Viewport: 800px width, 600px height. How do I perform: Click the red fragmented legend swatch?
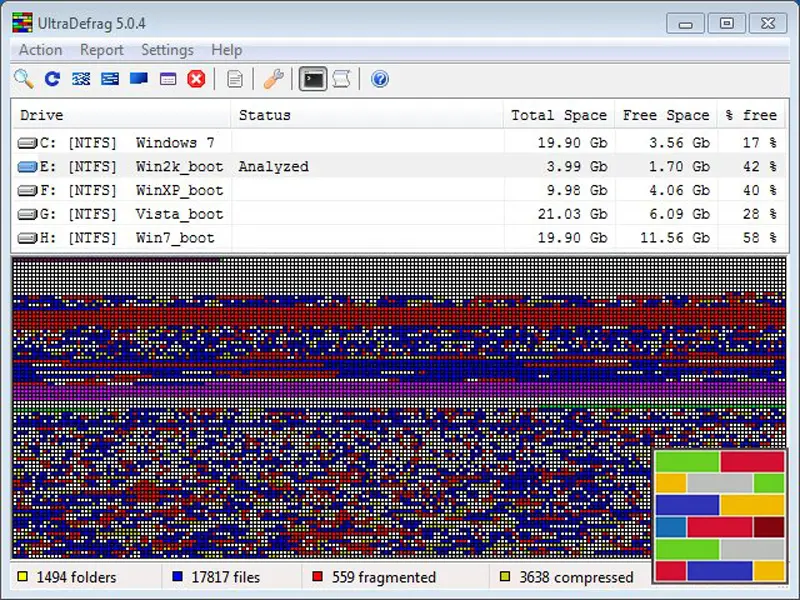coord(318,577)
